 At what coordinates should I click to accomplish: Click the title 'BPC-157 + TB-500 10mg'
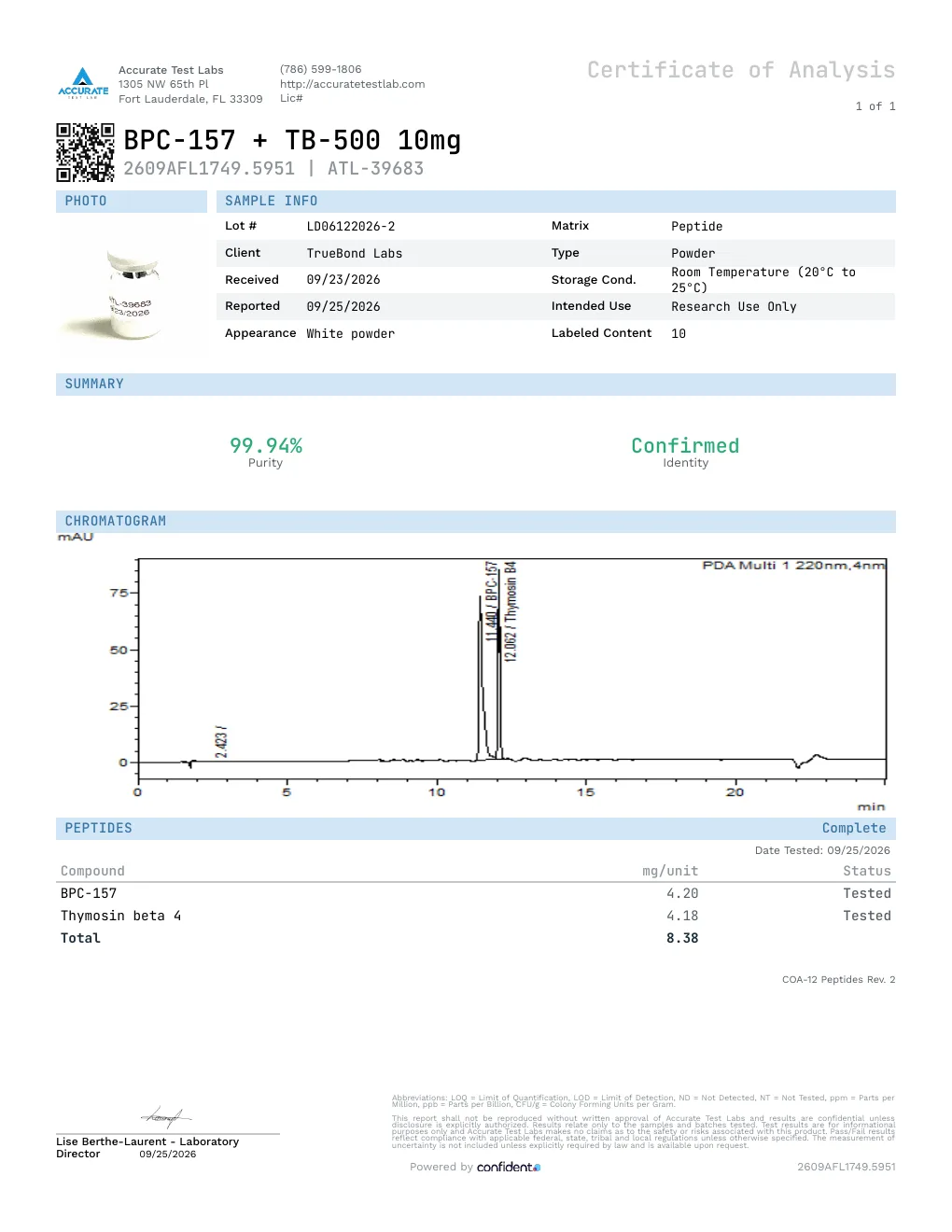click(x=292, y=140)
